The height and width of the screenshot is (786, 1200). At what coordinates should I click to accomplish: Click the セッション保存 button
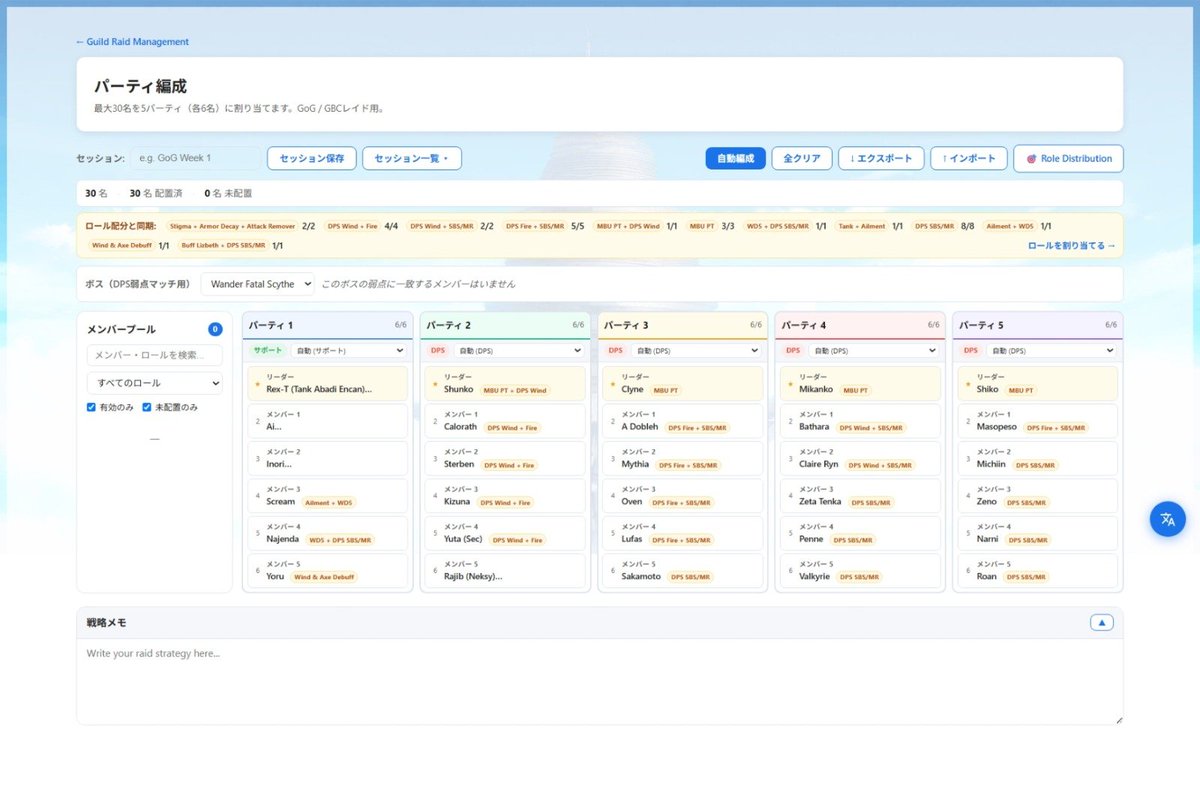[x=312, y=158]
